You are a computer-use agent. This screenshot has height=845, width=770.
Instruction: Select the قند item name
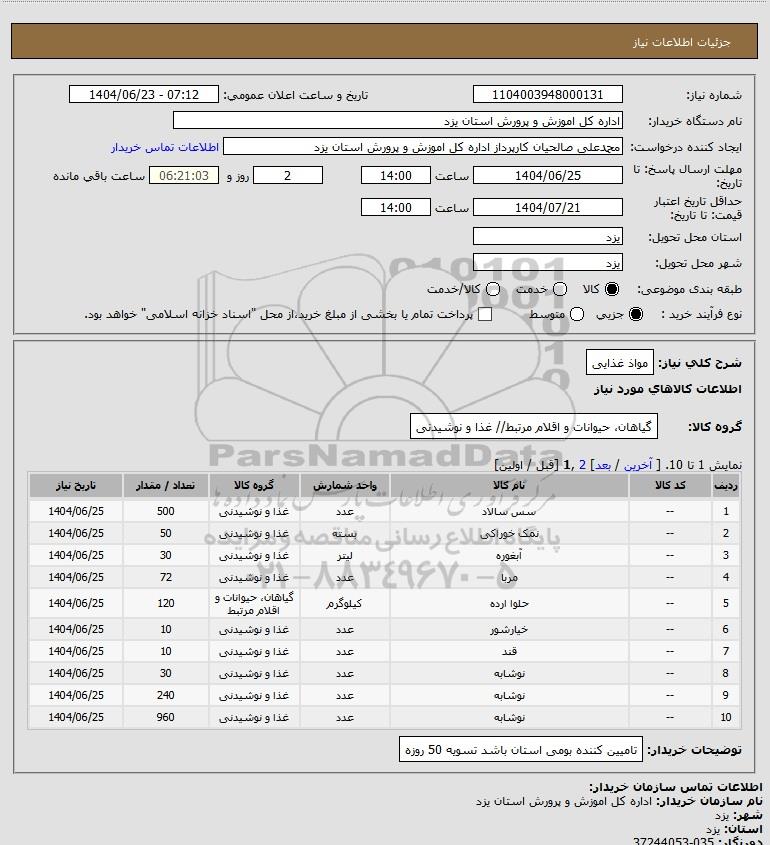tap(509, 651)
